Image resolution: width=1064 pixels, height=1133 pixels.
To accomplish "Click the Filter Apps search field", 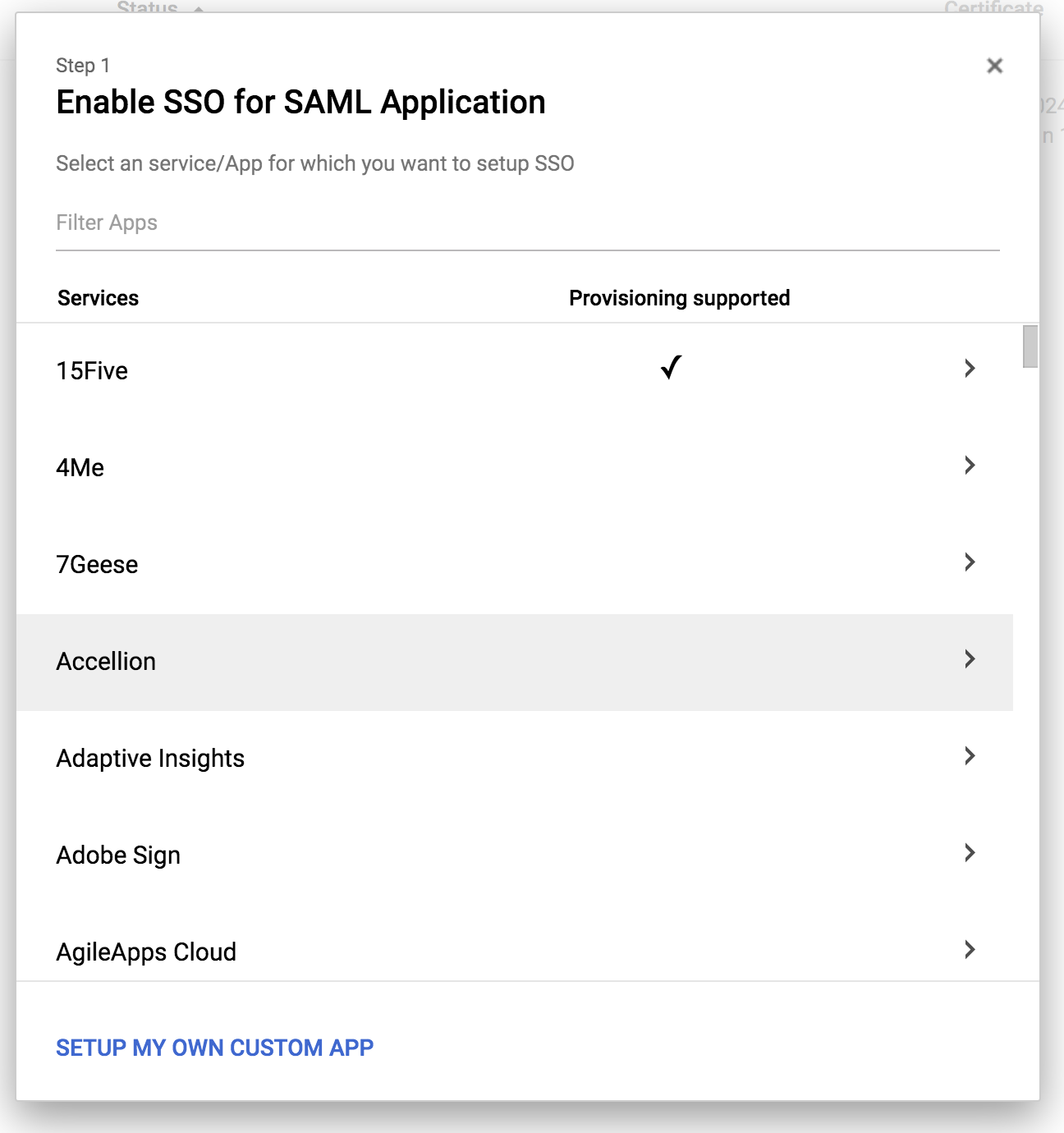I will (x=527, y=223).
